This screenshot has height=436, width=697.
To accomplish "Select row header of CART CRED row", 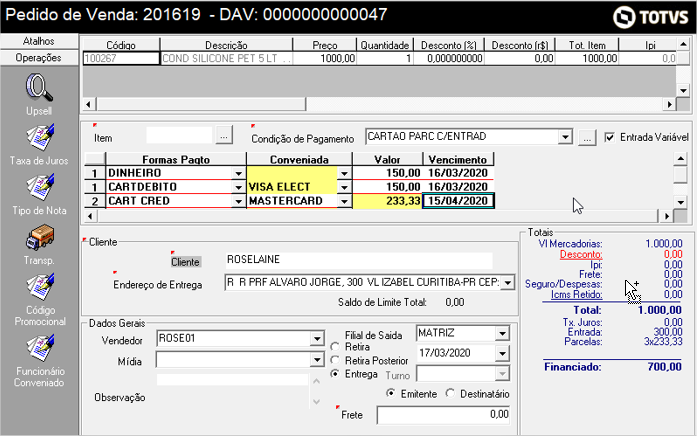I will point(95,201).
